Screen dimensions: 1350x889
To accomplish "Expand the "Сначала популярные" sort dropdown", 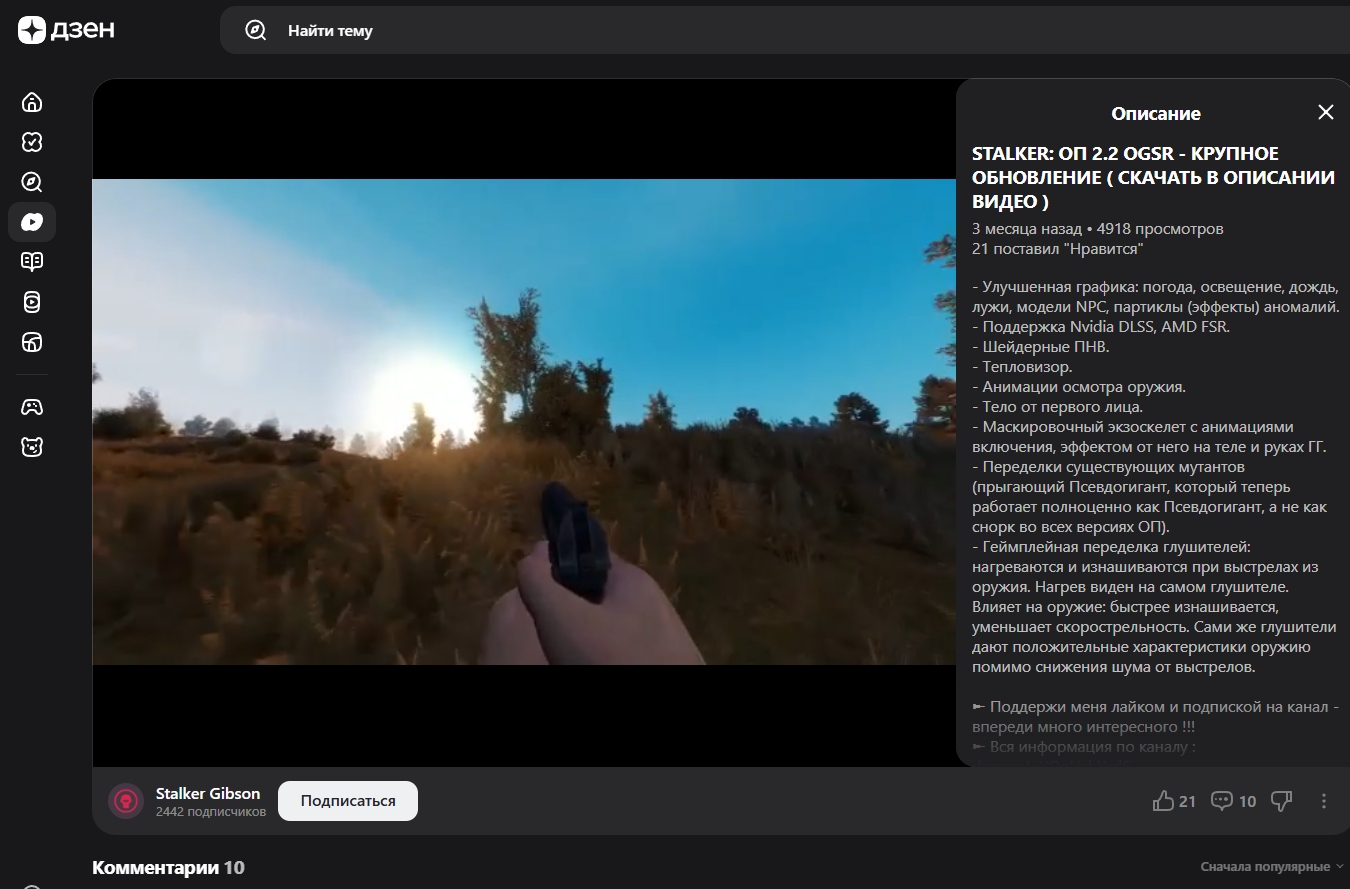I will click(1272, 867).
